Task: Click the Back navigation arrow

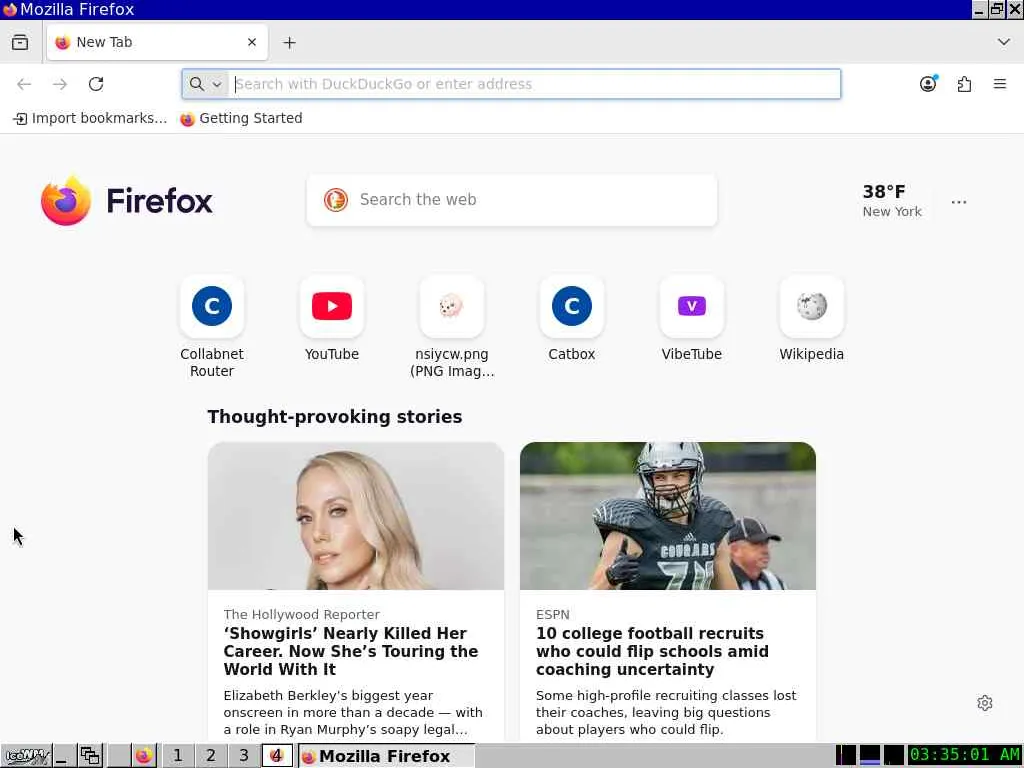Action: pyautogui.click(x=24, y=84)
